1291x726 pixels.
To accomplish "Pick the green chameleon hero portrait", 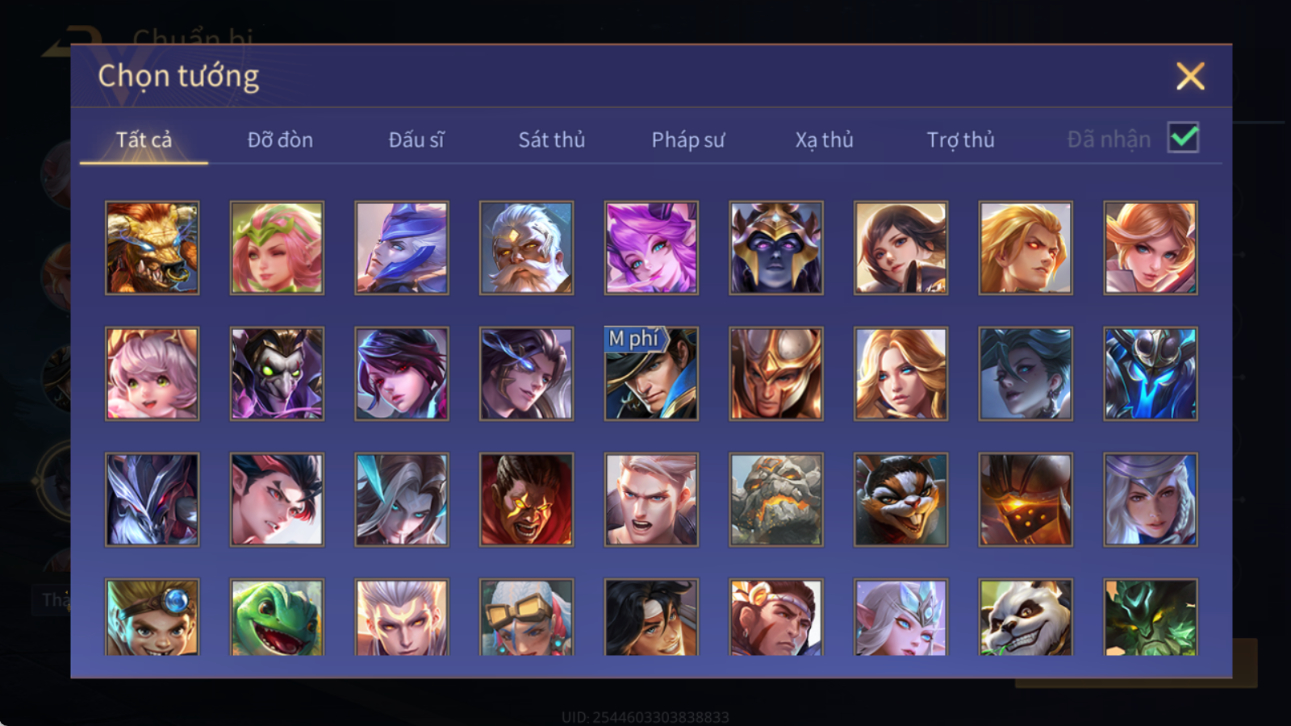I will 277,617.
